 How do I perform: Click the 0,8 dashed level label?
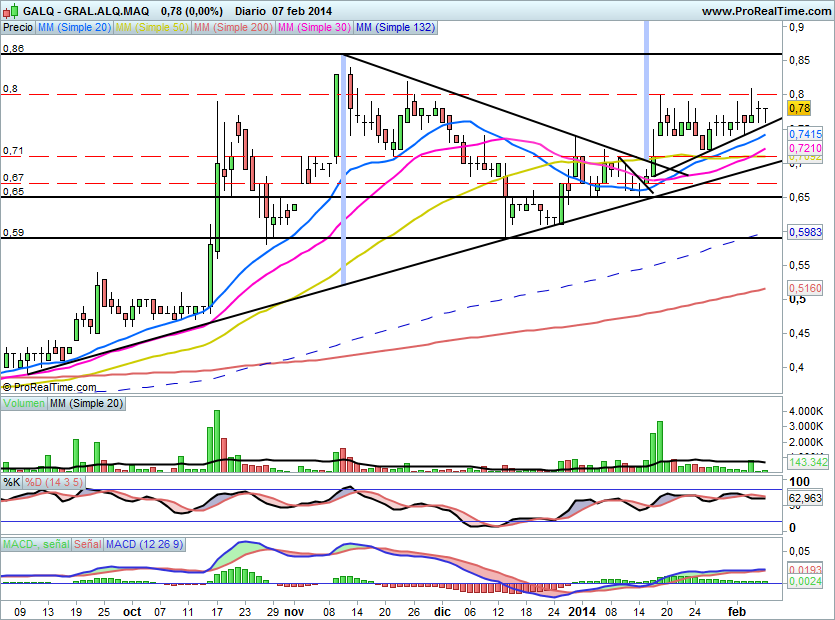point(10,88)
